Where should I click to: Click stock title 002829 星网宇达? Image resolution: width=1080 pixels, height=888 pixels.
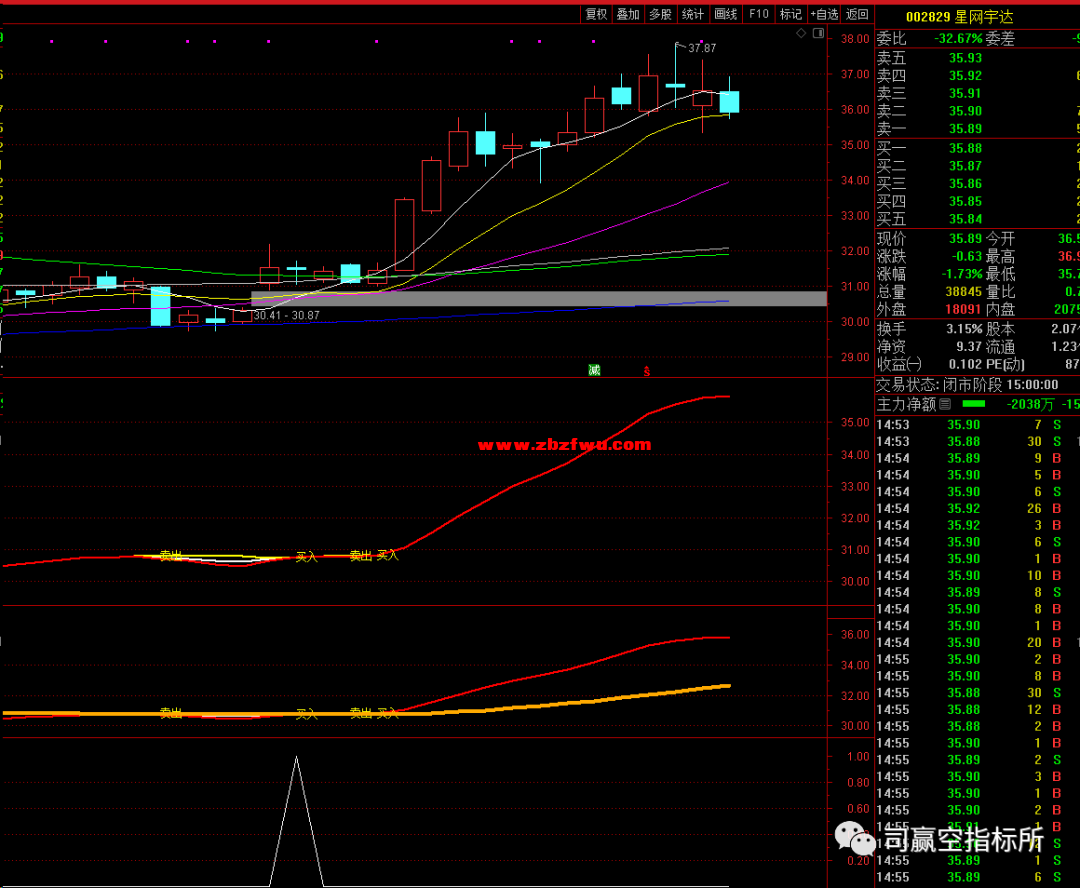pos(959,17)
